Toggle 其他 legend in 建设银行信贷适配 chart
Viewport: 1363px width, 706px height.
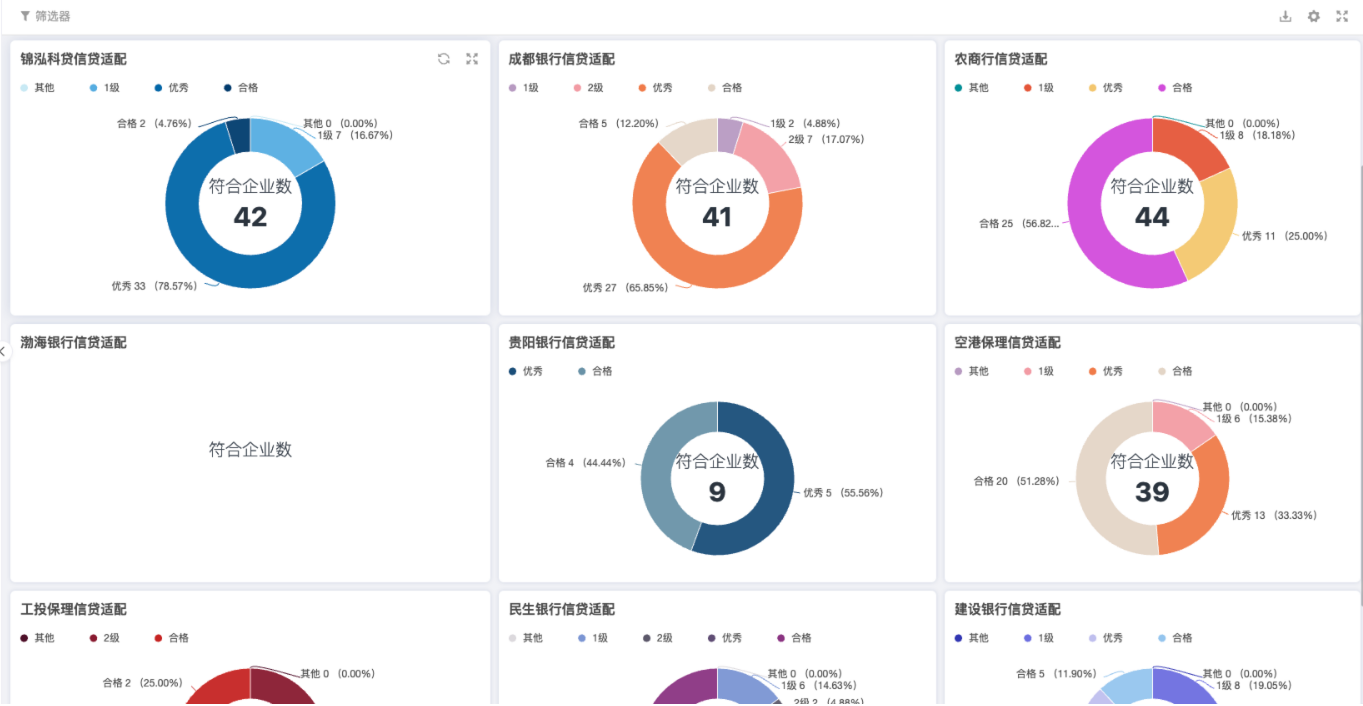pos(971,638)
